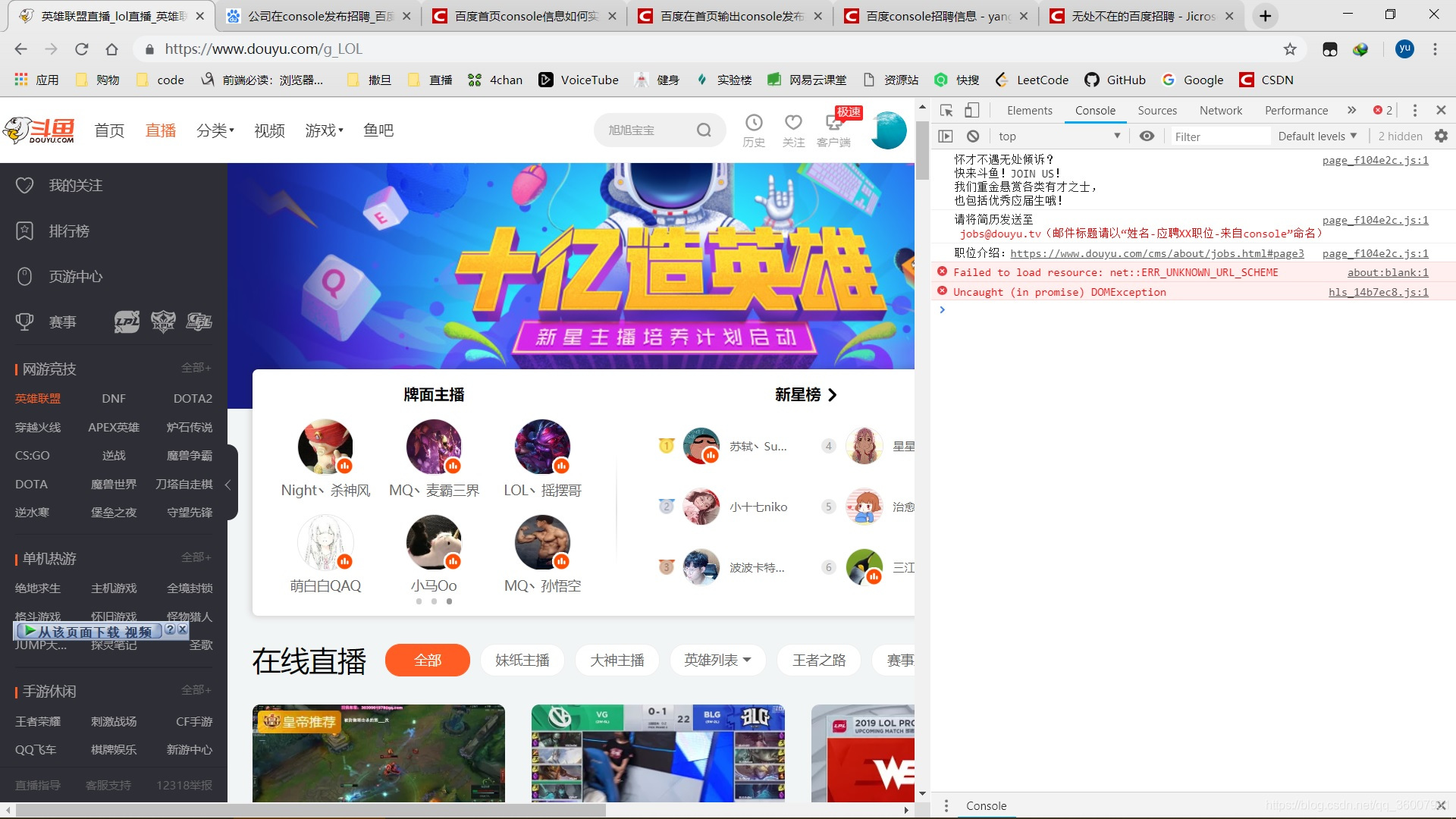Open the 分类 dropdown menu
1456x819 pixels.
pos(215,130)
